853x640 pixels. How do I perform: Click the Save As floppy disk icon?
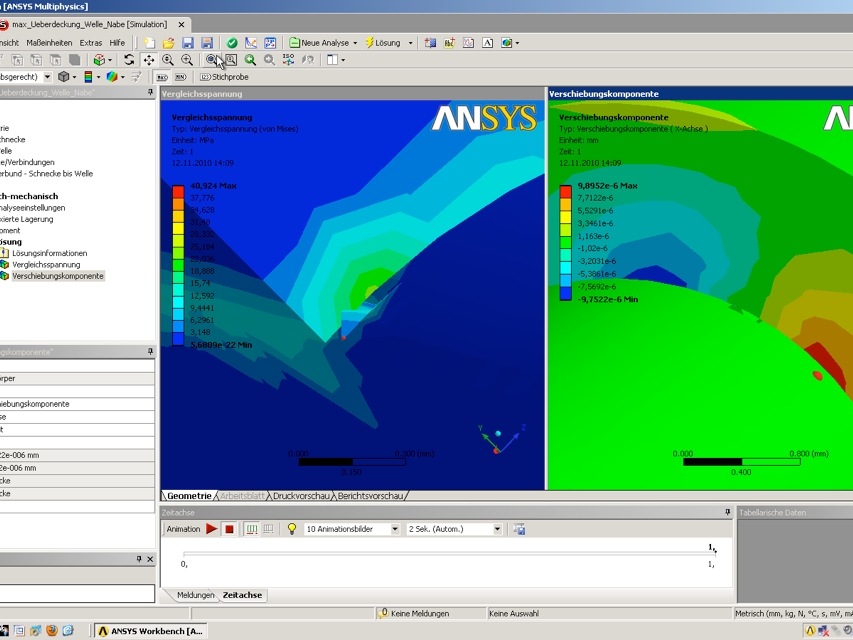[207, 43]
